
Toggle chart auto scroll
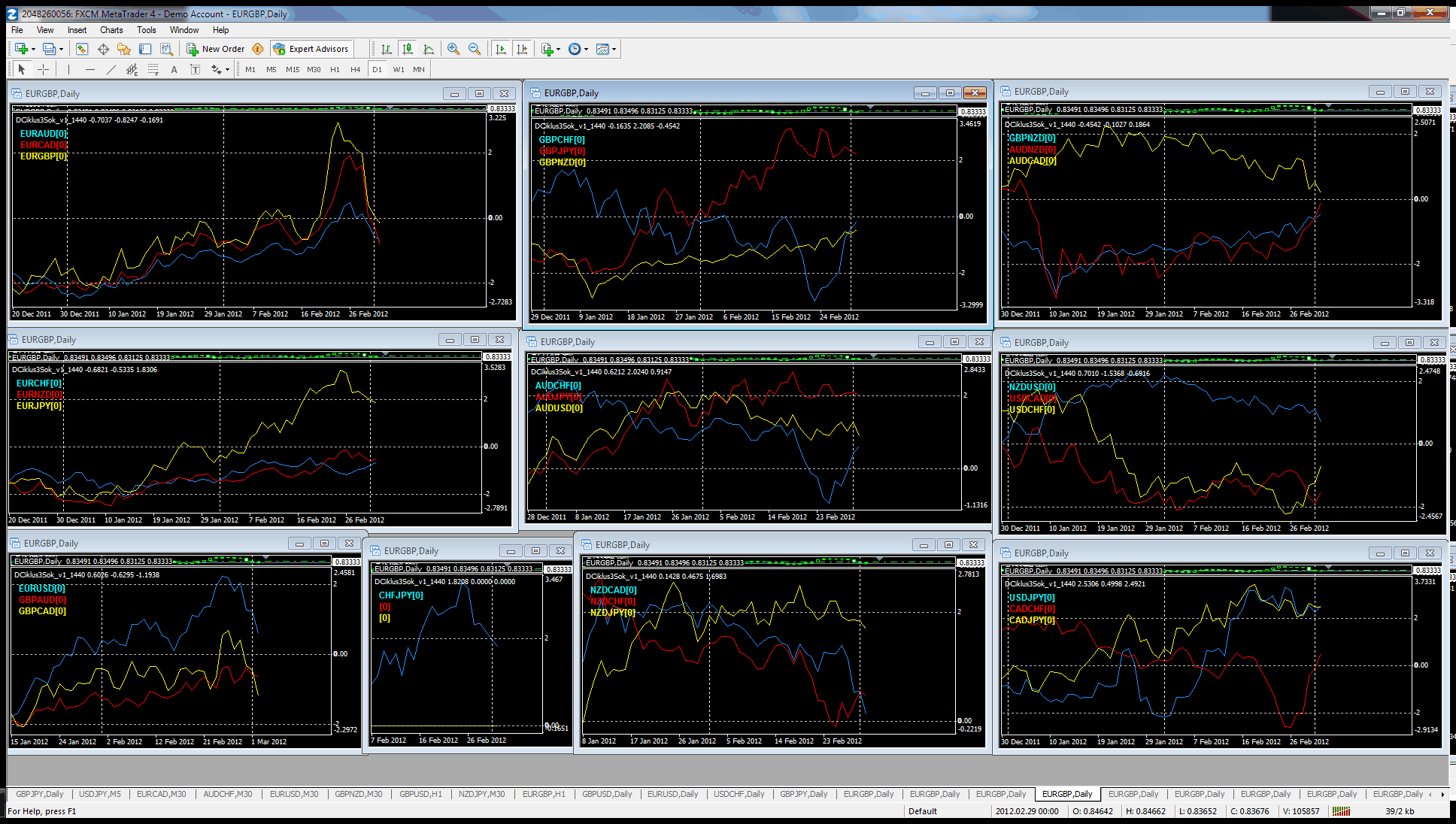pos(500,49)
